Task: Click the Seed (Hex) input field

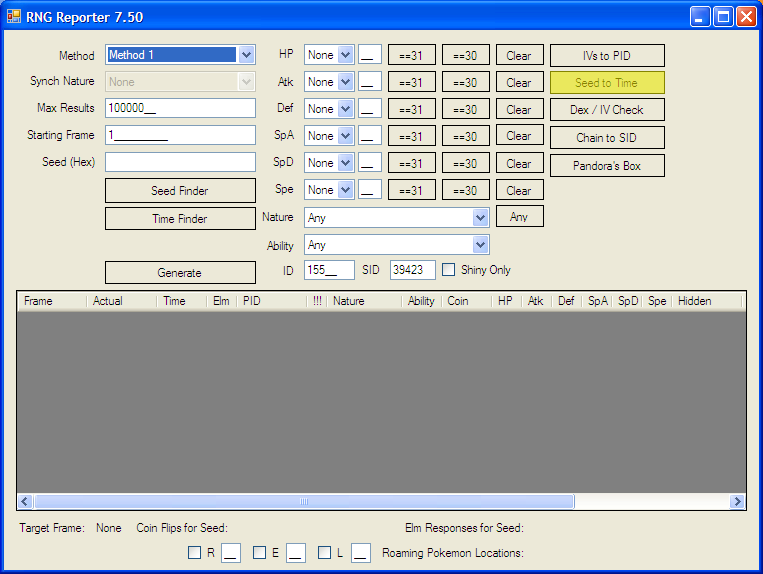Action: [180, 162]
